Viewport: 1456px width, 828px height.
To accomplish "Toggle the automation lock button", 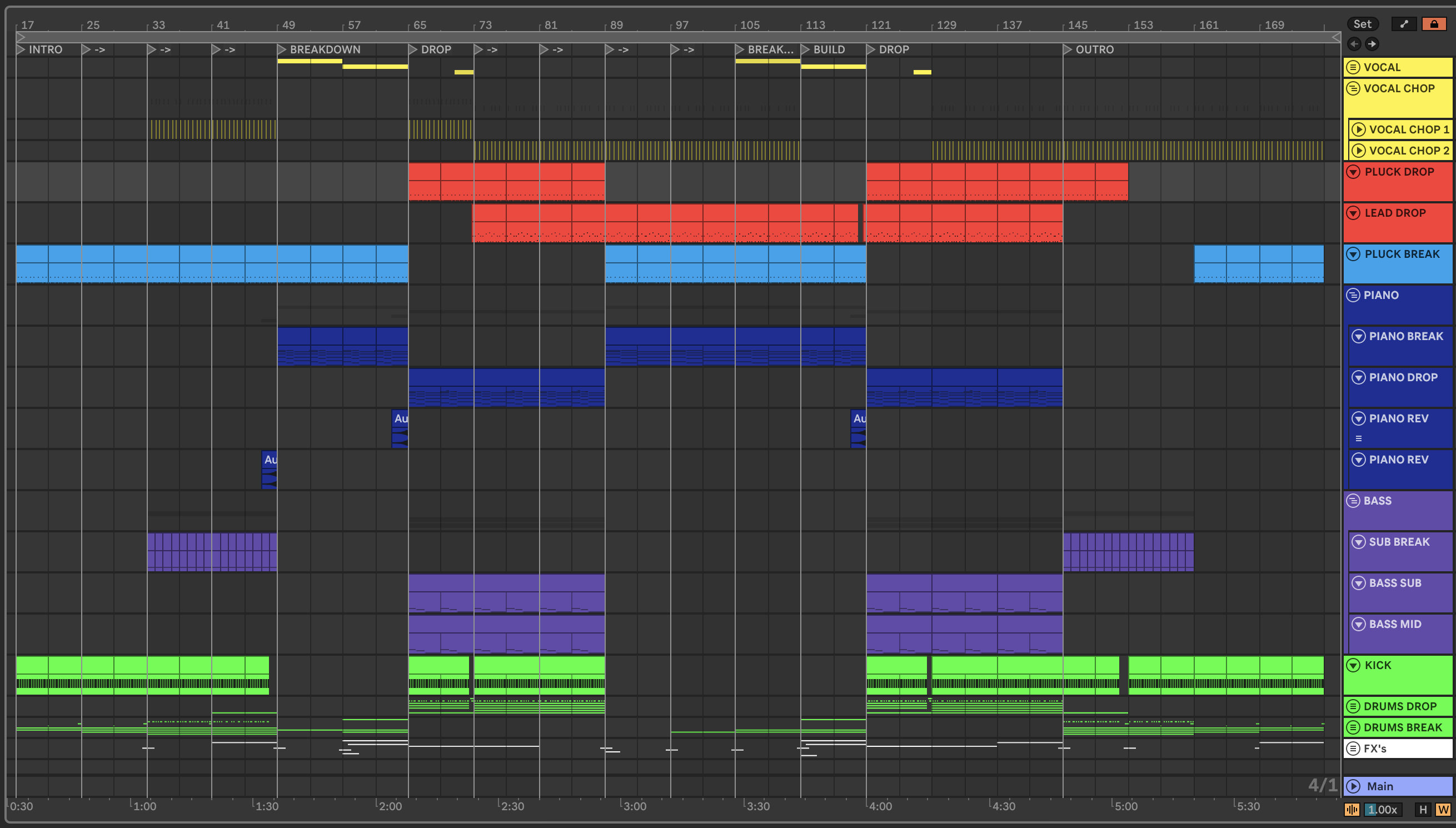I will [x=1433, y=24].
